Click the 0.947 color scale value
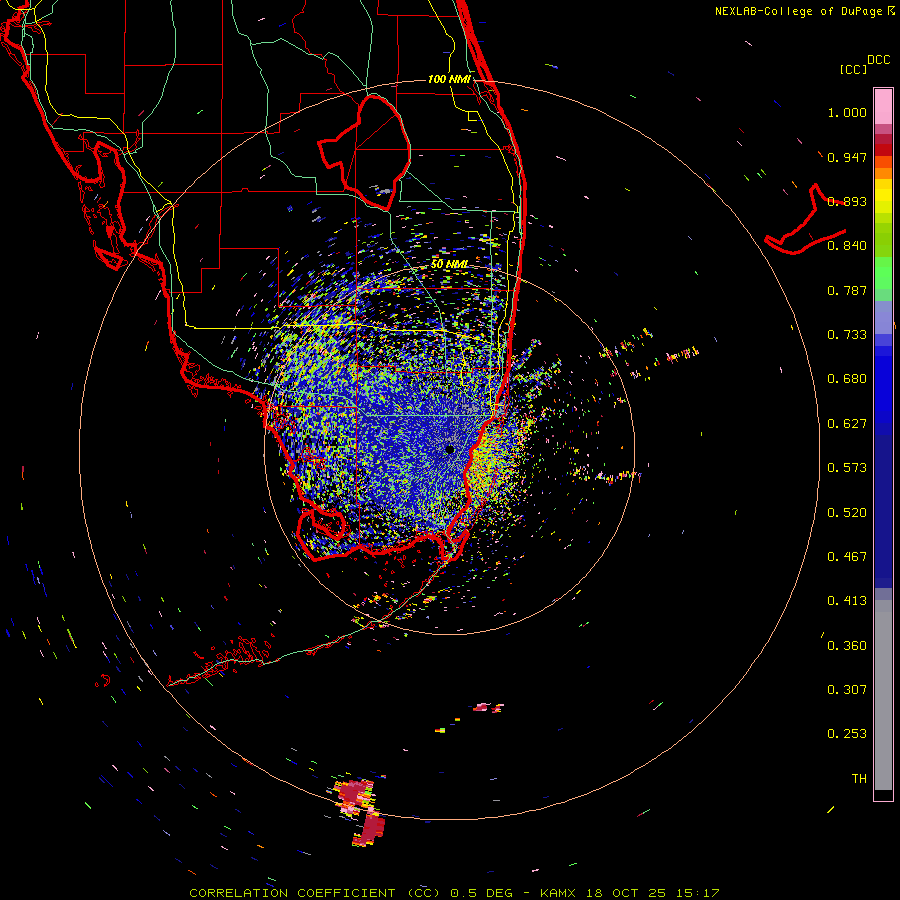This screenshot has width=900, height=900. point(847,157)
